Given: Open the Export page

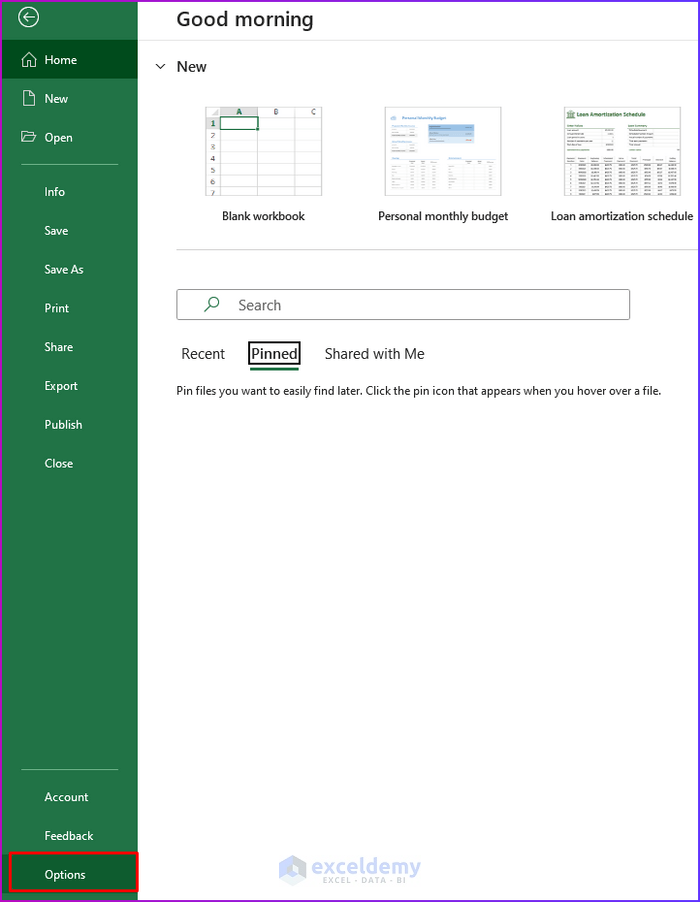Looking at the screenshot, I should [x=61, y=386].
